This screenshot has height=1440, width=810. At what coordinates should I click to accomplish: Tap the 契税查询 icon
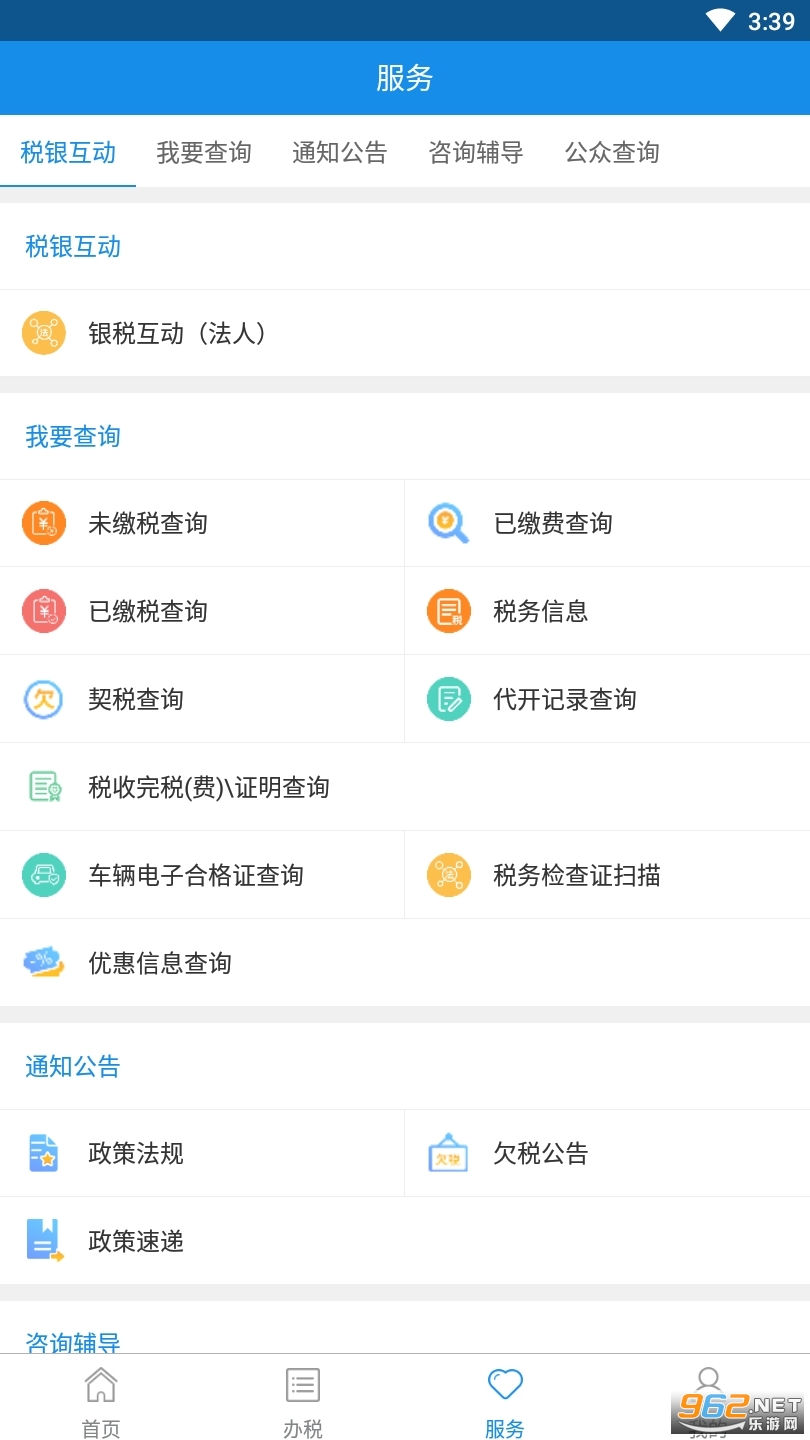(x=44, y=699)
